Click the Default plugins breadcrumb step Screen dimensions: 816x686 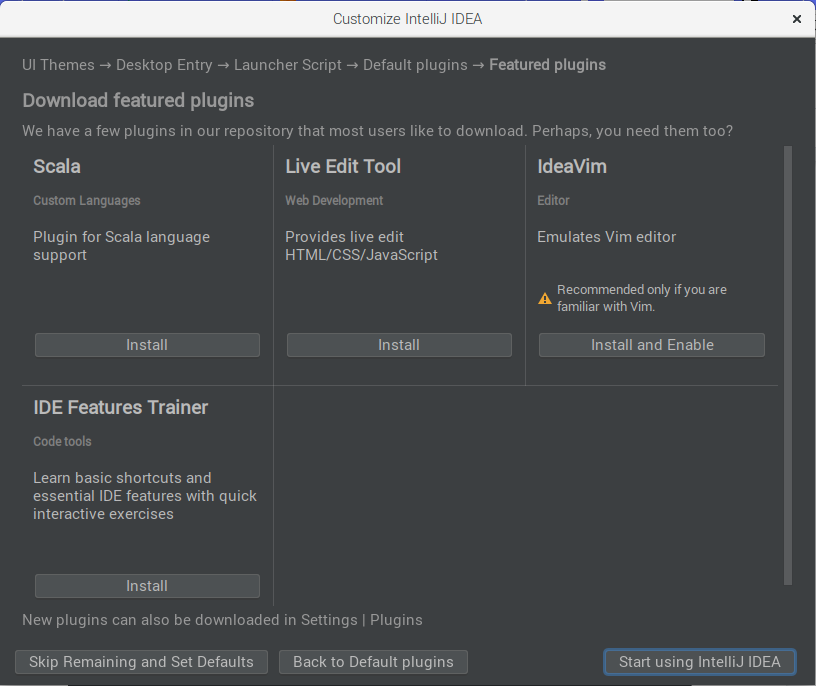click(x=415, y=65)
